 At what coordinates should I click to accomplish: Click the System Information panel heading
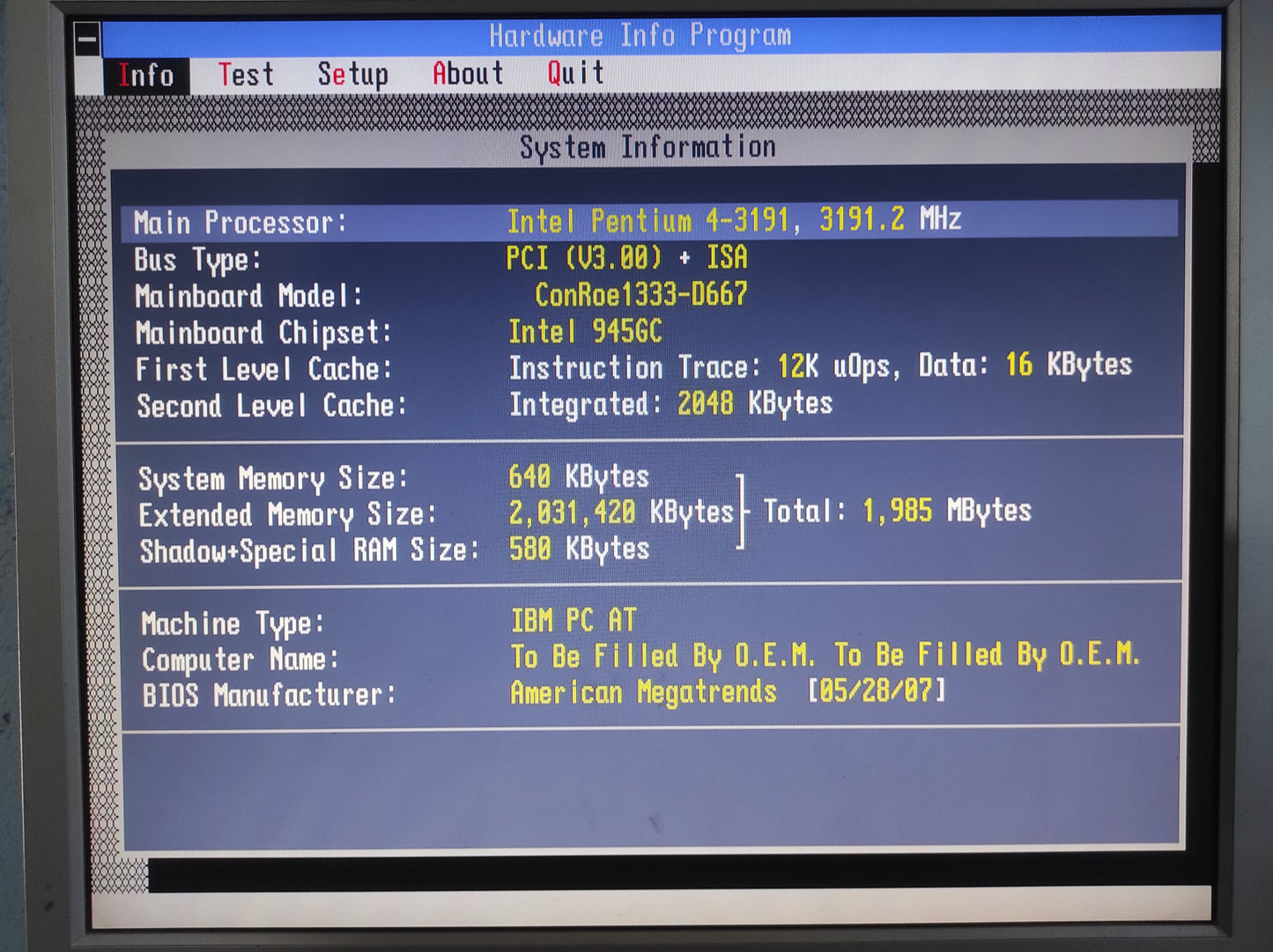(648, 147)
